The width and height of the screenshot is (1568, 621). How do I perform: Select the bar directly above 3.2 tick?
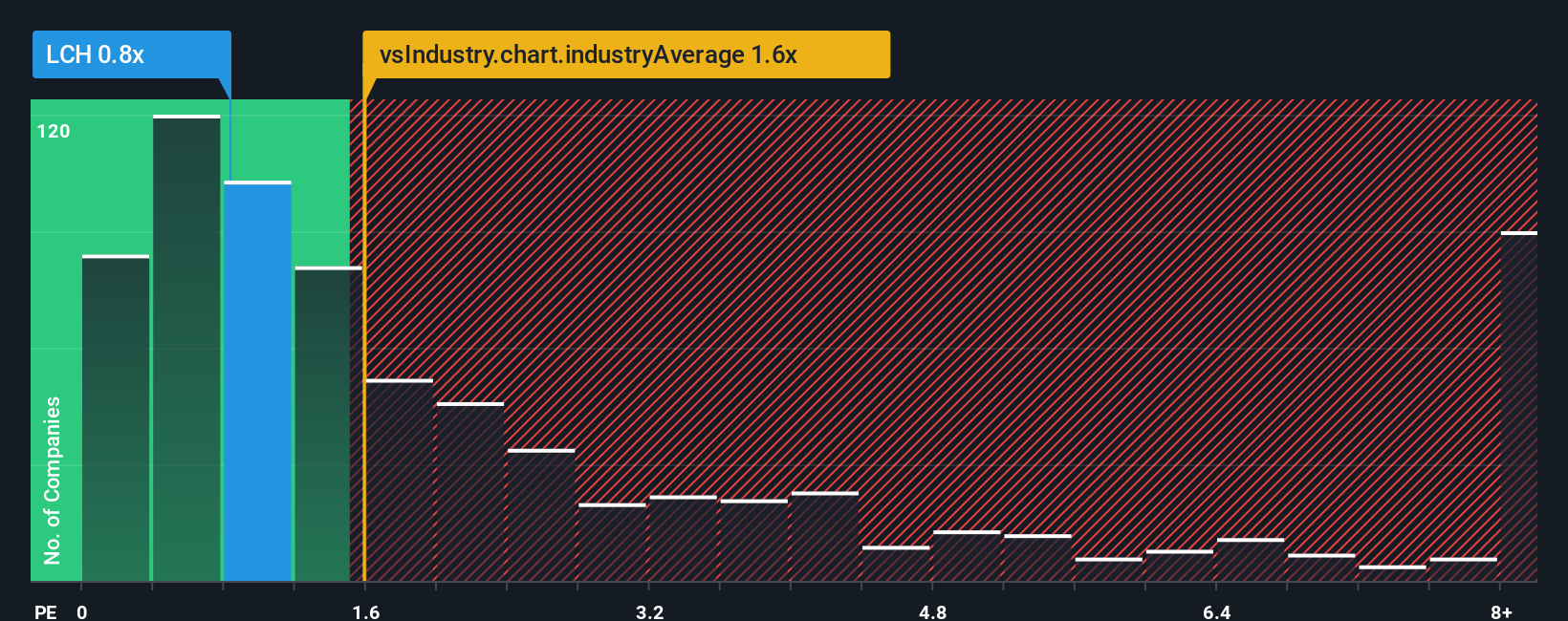(683, 538)
